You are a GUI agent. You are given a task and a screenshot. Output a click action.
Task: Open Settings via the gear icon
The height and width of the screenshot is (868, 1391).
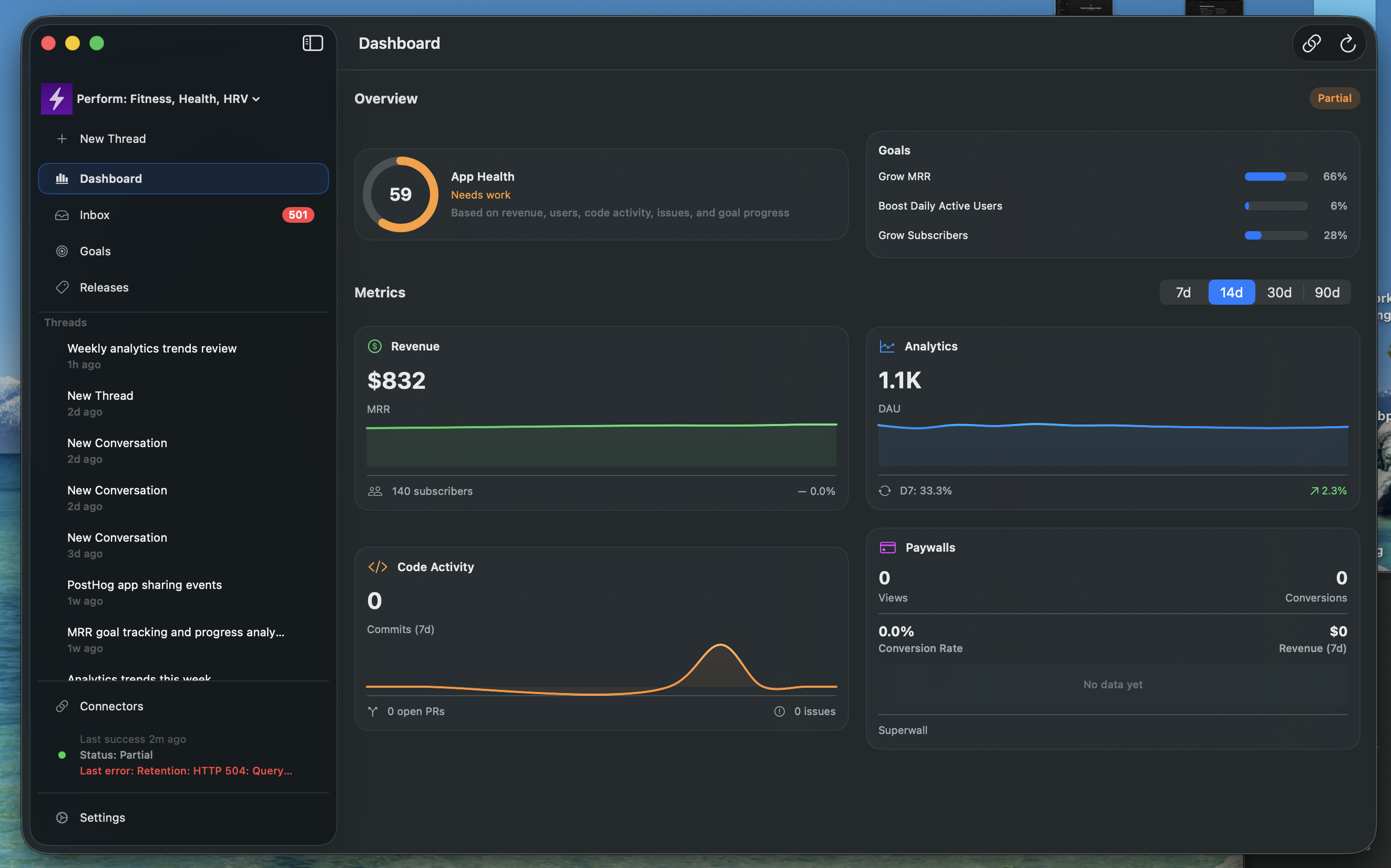tap(62, 817)
